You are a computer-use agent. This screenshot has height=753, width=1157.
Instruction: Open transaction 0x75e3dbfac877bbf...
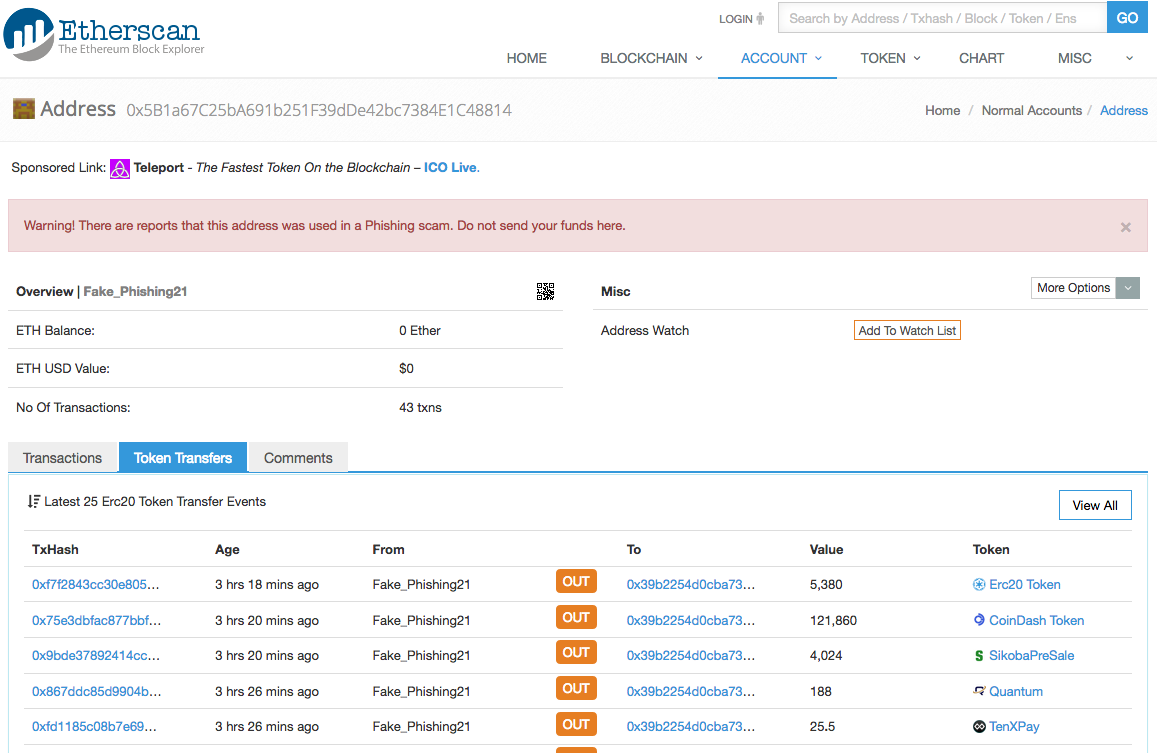(x=96, y=620)
